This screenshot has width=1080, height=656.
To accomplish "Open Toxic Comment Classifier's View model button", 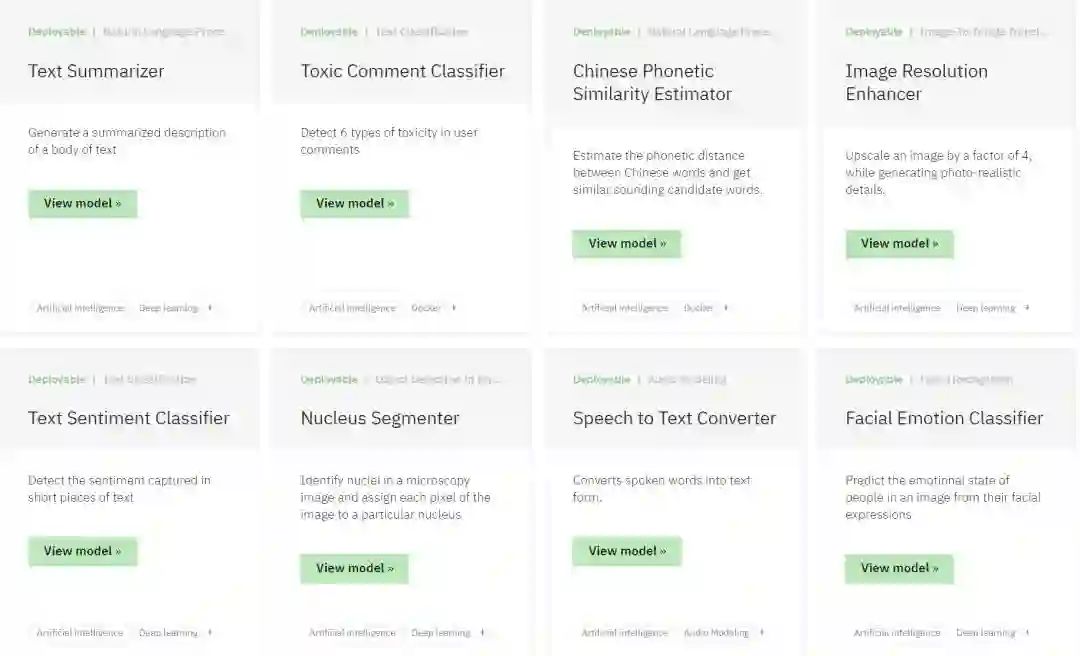I will click(x=355, y=203).
